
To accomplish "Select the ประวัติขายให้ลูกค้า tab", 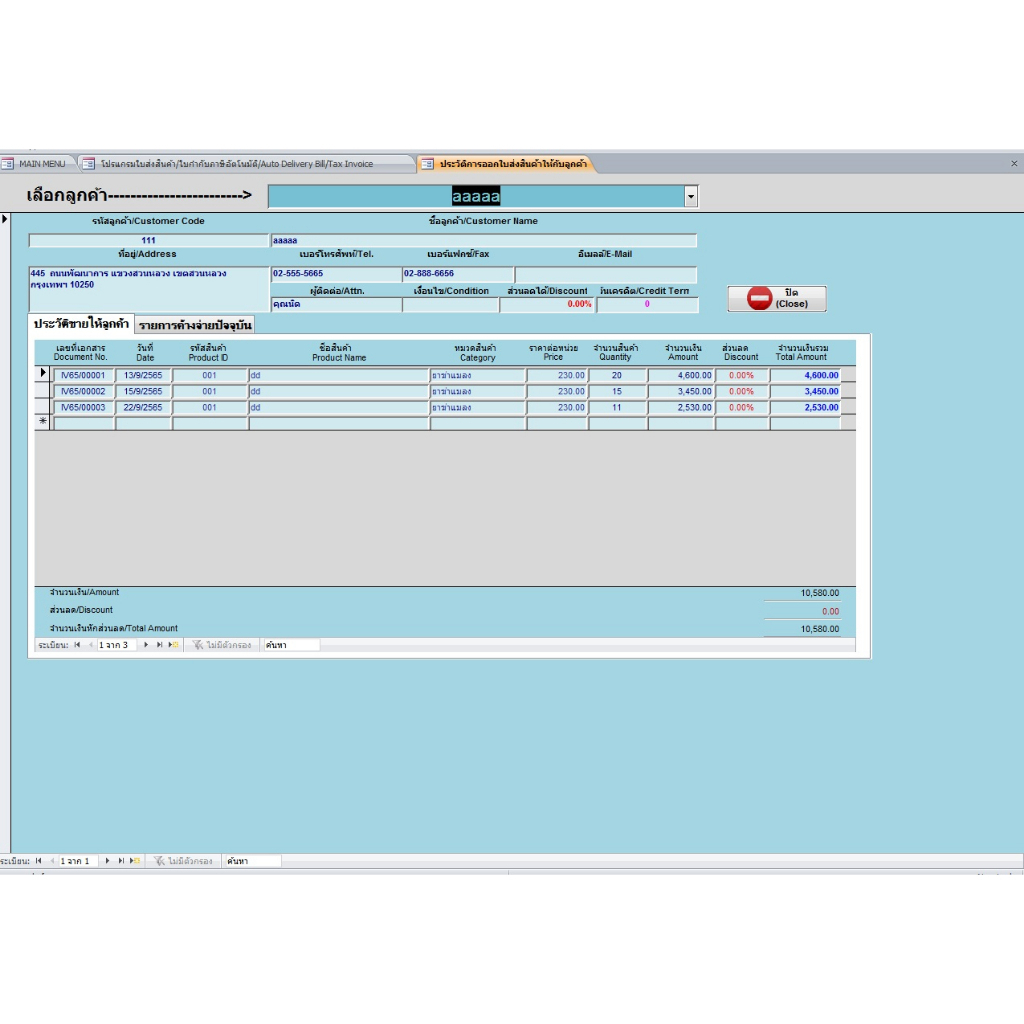I will point(81,324).
